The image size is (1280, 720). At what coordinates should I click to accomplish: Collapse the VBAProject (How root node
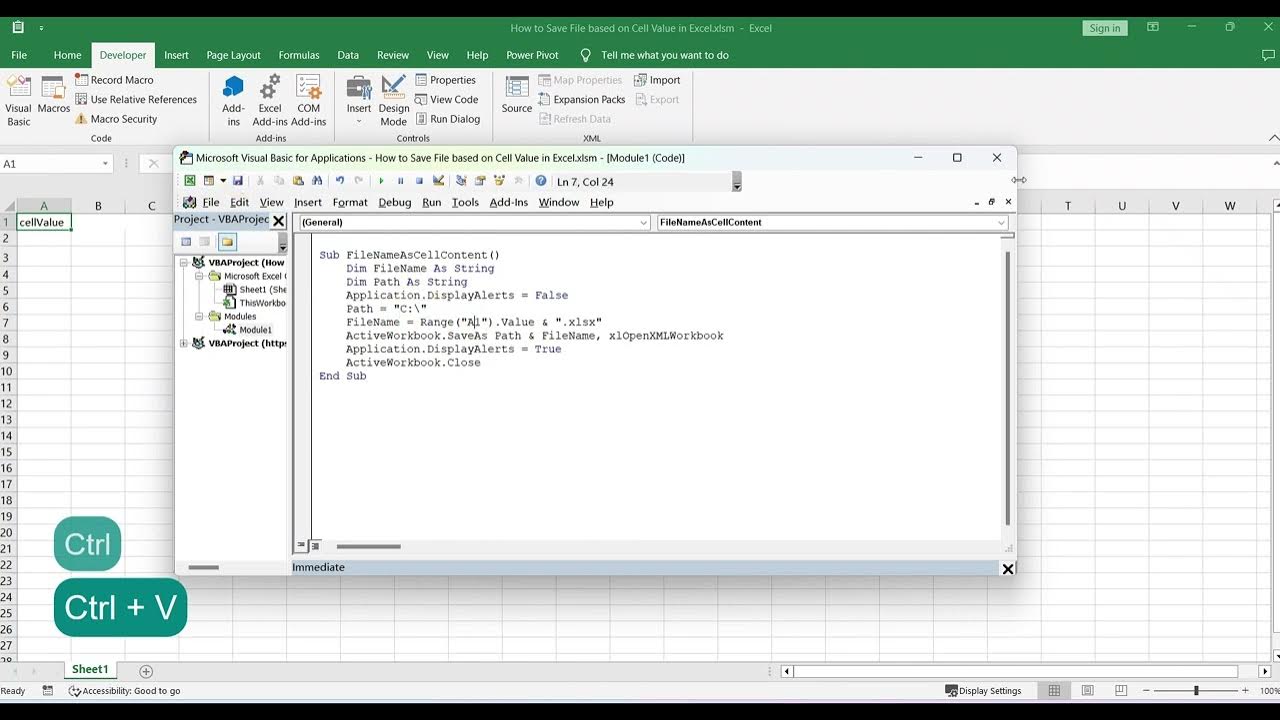184,263
